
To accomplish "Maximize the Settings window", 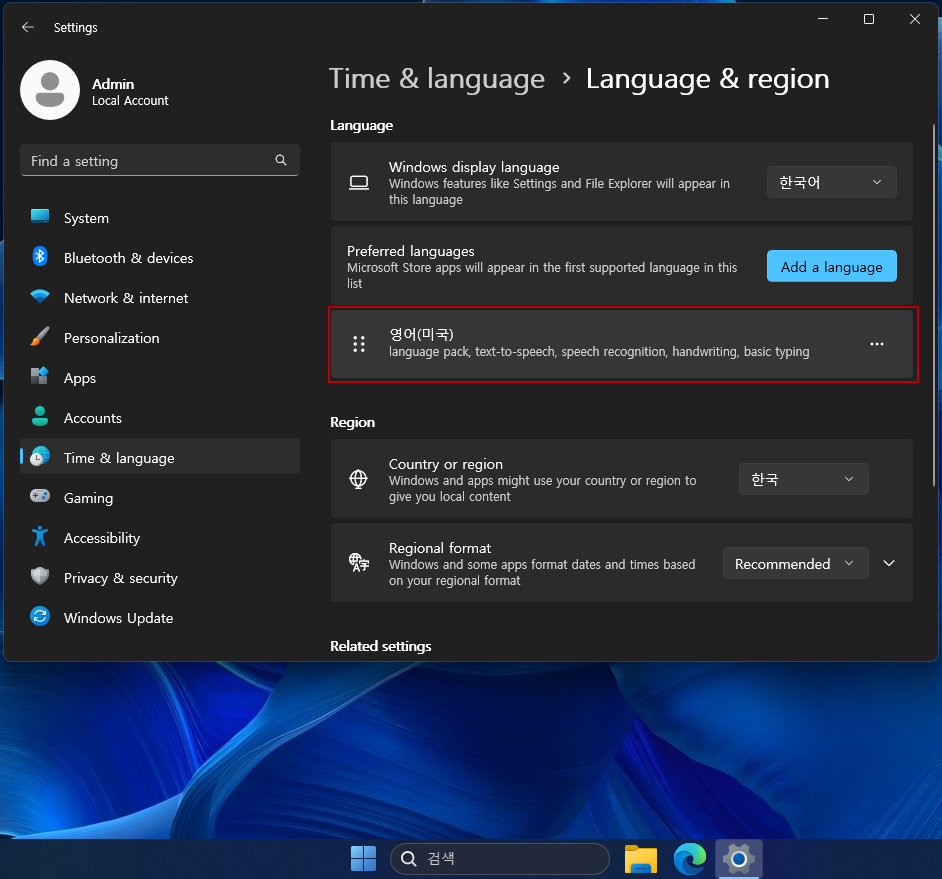I will [869, 19].
